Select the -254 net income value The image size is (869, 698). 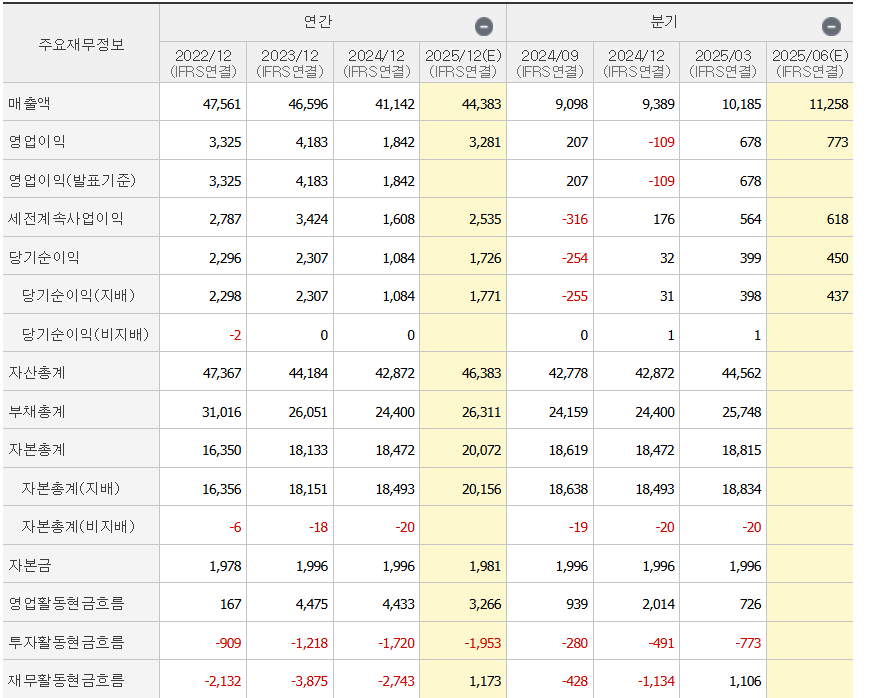coord(575,258)
